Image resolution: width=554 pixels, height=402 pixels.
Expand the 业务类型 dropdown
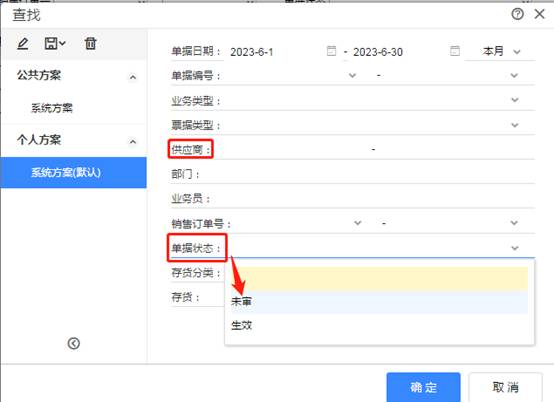click(515, 100)
